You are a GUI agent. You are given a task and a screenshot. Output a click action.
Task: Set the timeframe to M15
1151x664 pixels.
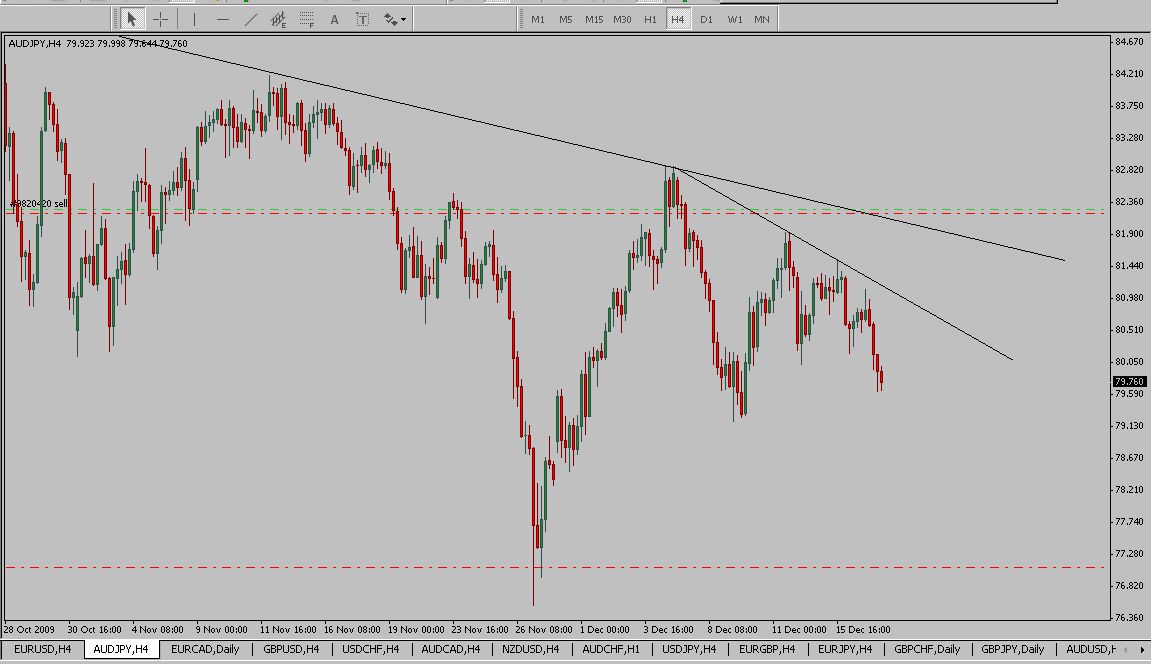(594, 19)
